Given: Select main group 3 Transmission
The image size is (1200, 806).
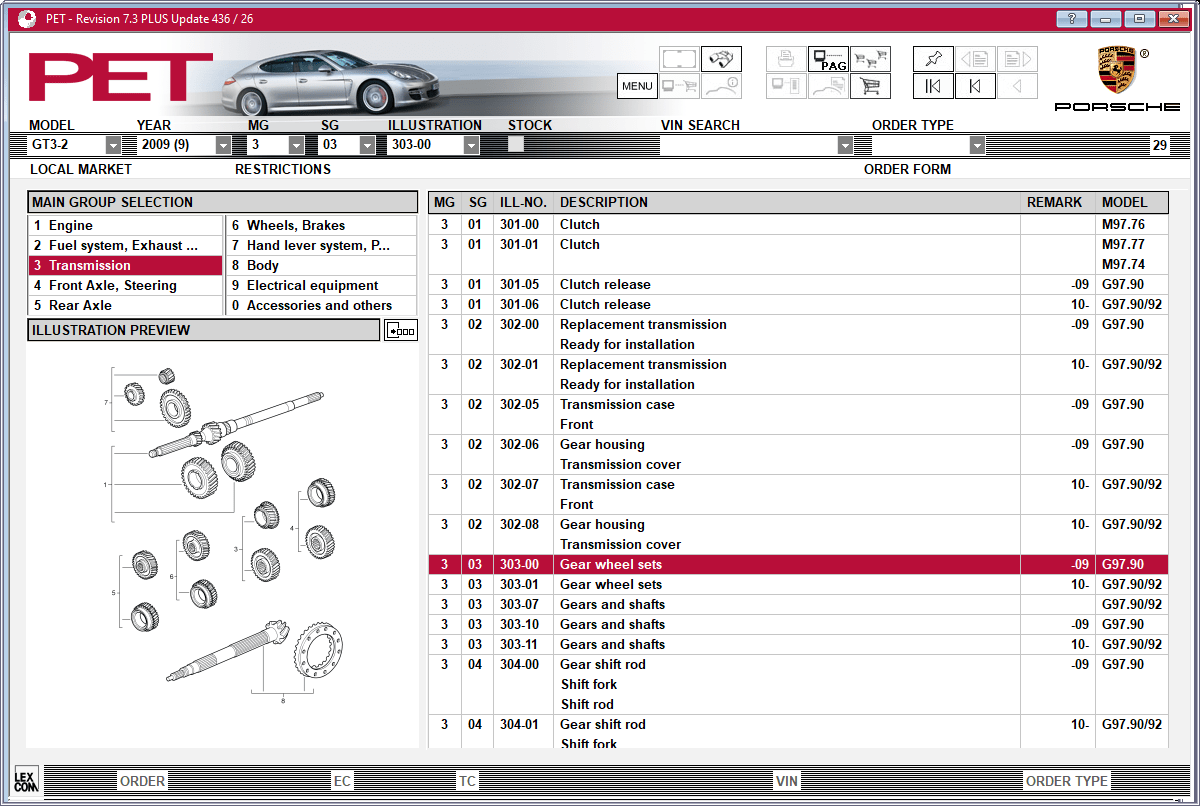Looking at the screenshot, I should (x=125, y=266).
